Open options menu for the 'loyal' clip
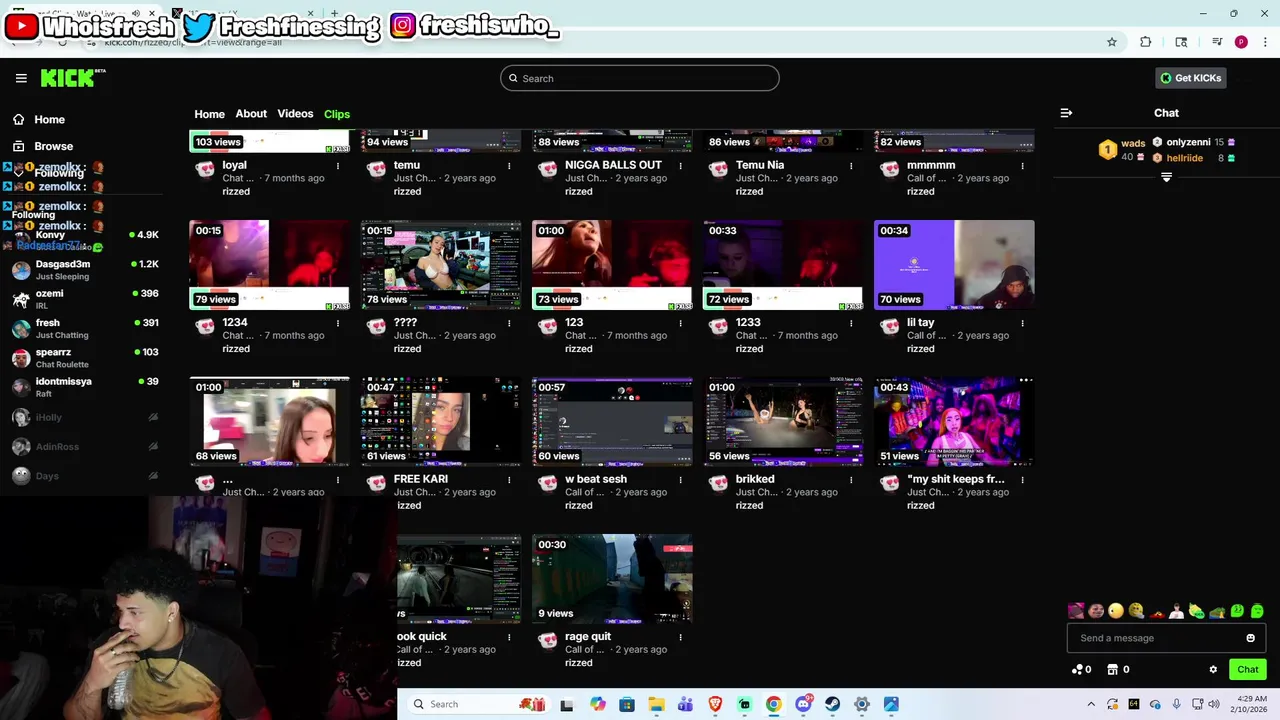The width and height of the screenshot is (1280, 720). 338,166
